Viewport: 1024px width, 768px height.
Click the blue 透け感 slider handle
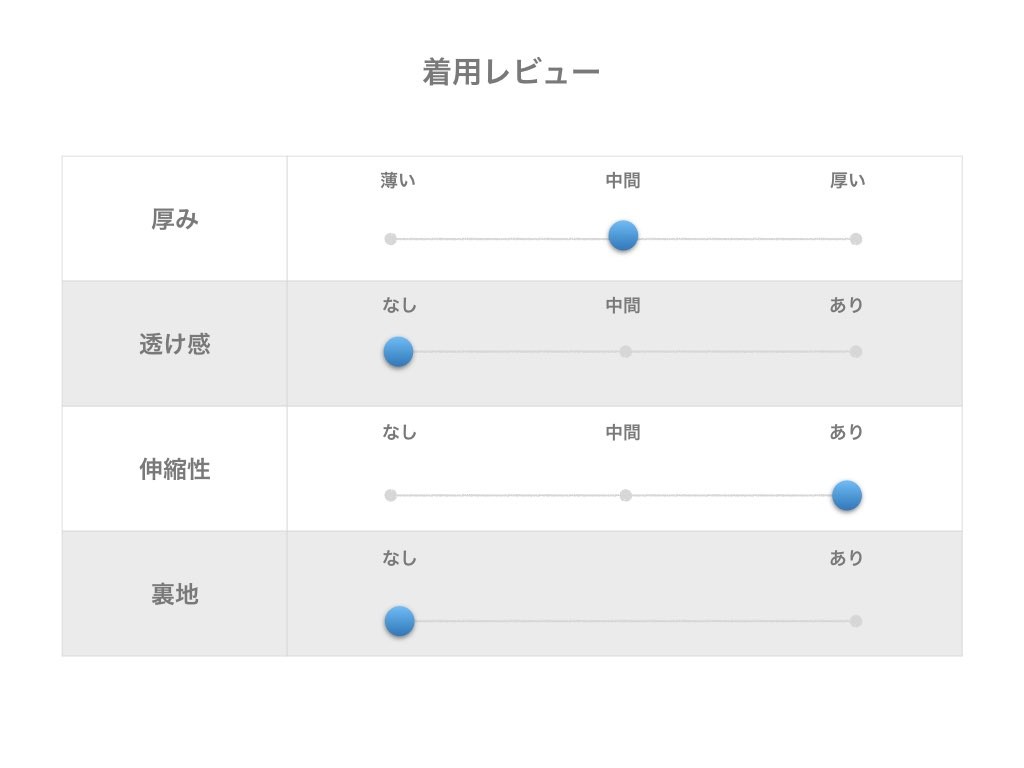pos(398,351)
